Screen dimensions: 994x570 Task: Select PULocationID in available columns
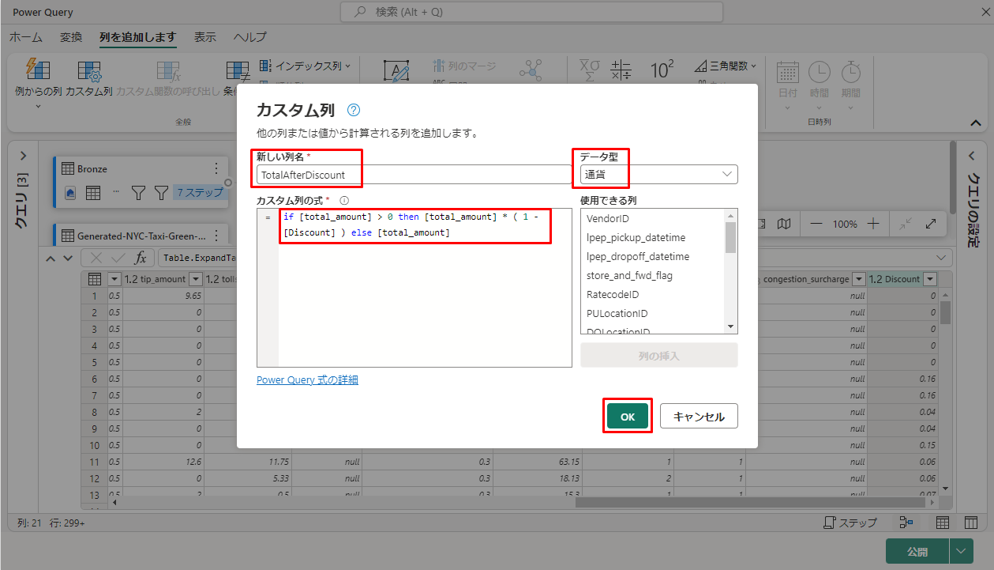(x=617, y=314)
